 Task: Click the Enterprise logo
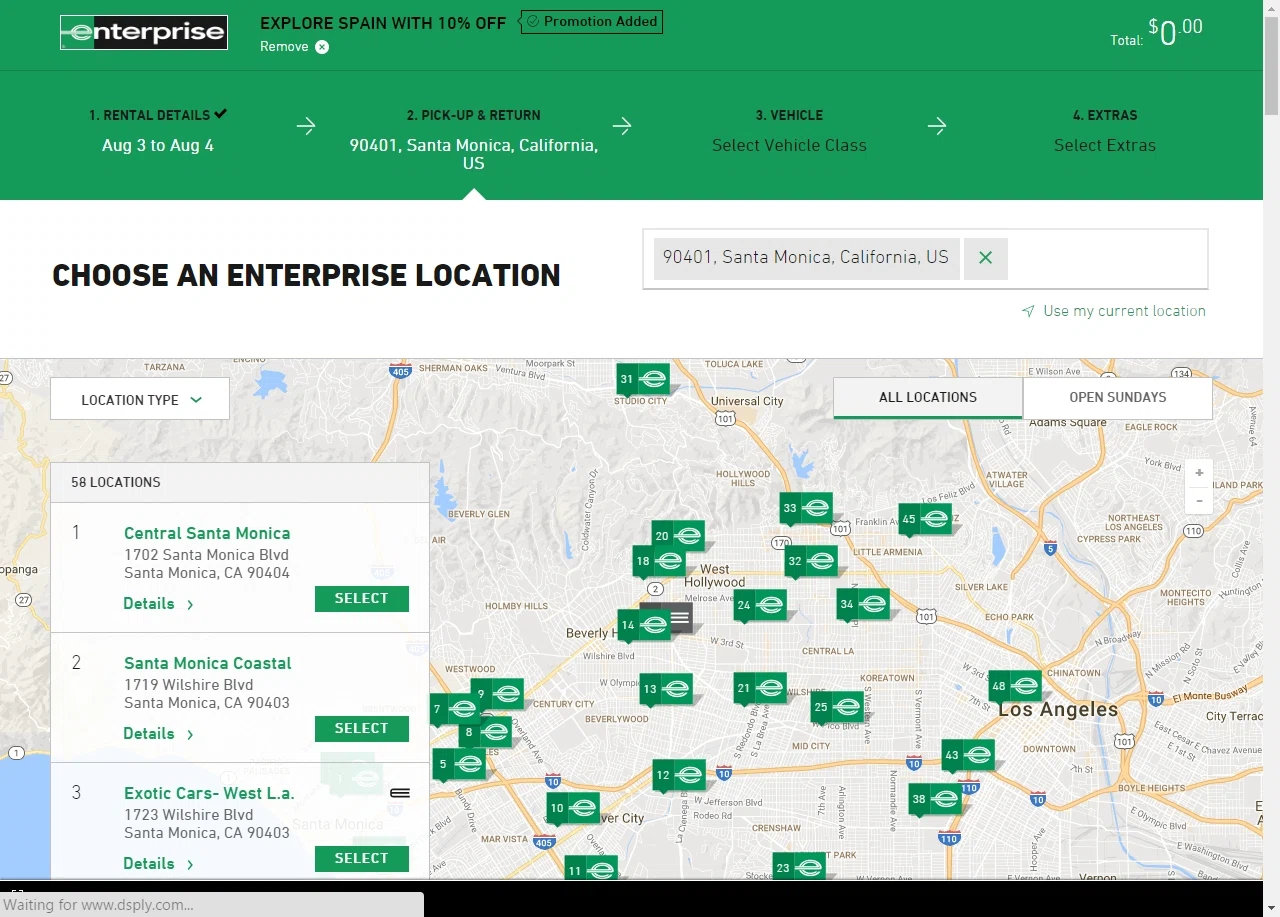click(x=144, y=33)
